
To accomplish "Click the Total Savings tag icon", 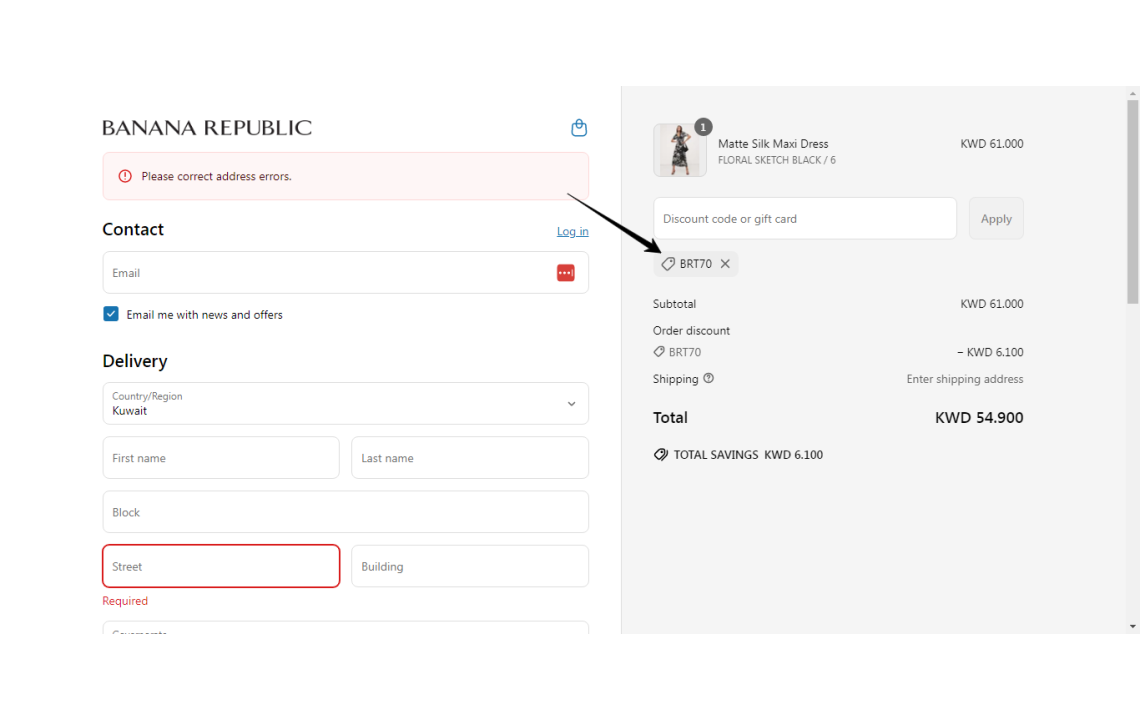I will coord(660,455).
